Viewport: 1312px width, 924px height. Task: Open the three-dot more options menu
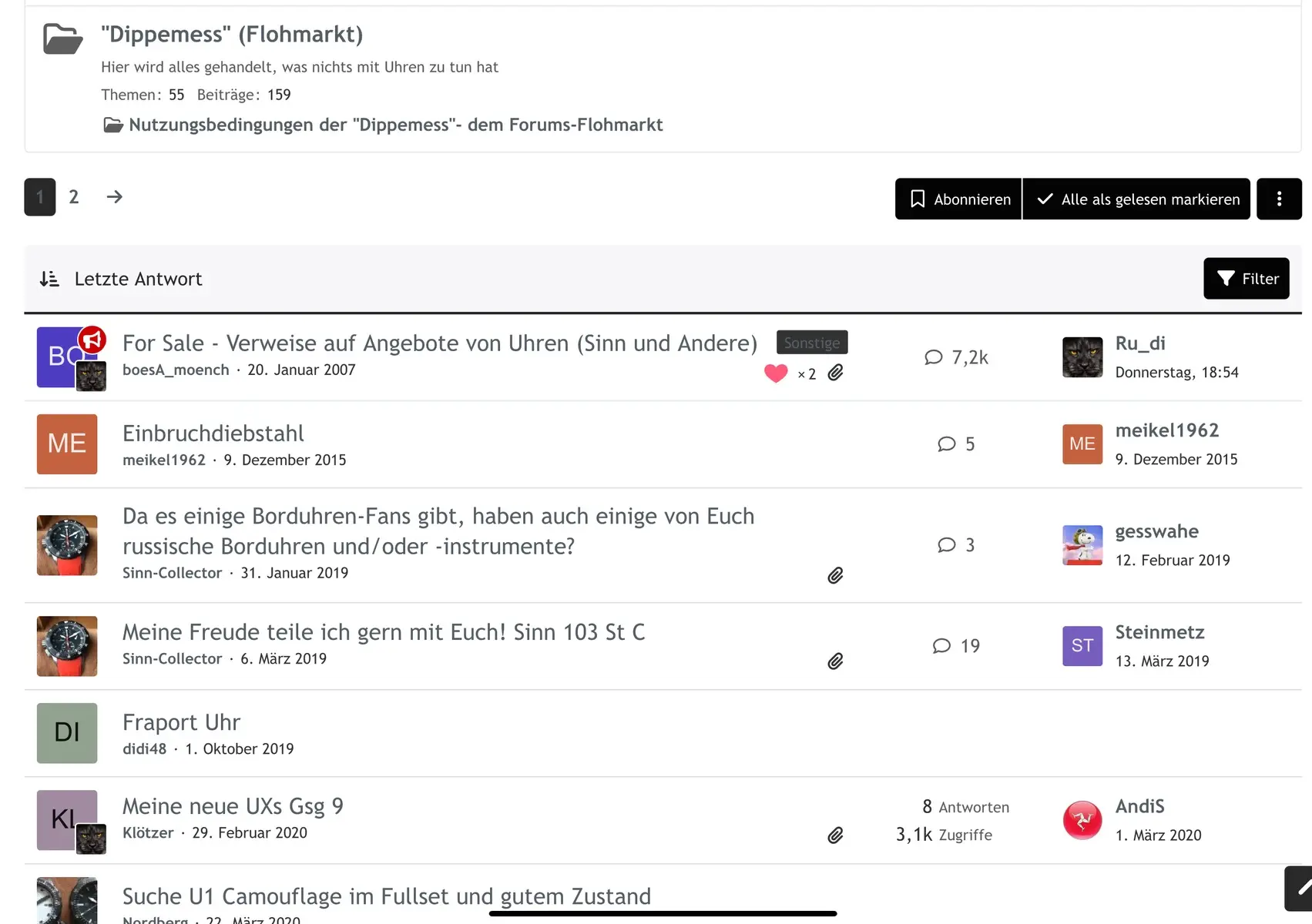(x=1279, y=199)
